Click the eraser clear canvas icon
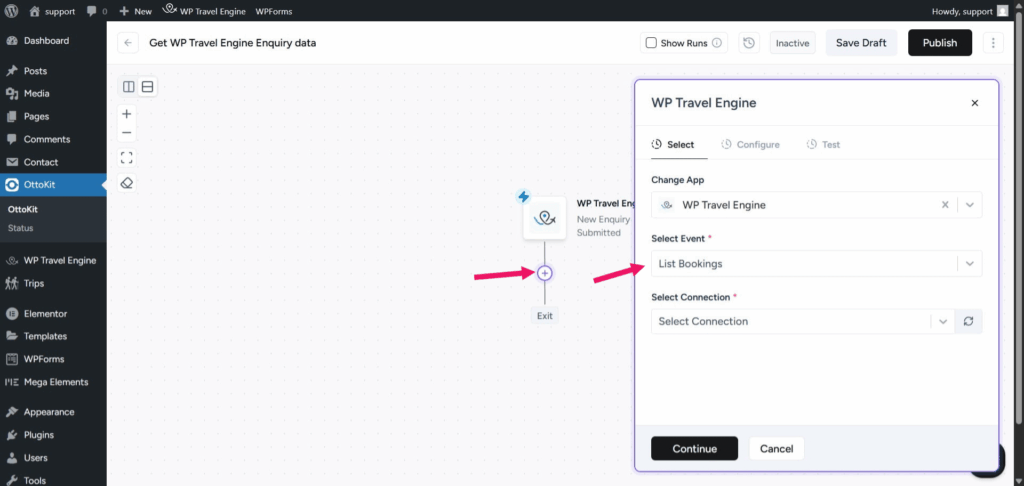Image resolution: width=1024 pixels, height=486 pixels. [x=127, y=183]
